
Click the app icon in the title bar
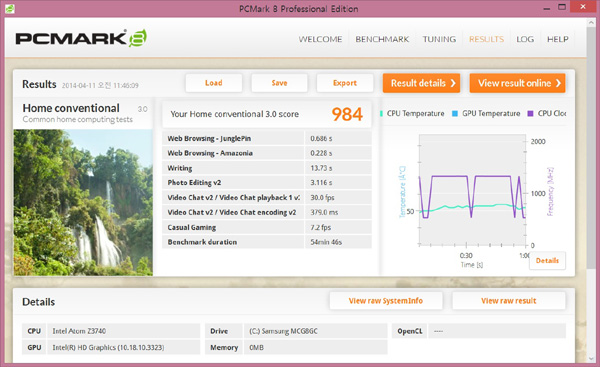click(x=10, y=8)
